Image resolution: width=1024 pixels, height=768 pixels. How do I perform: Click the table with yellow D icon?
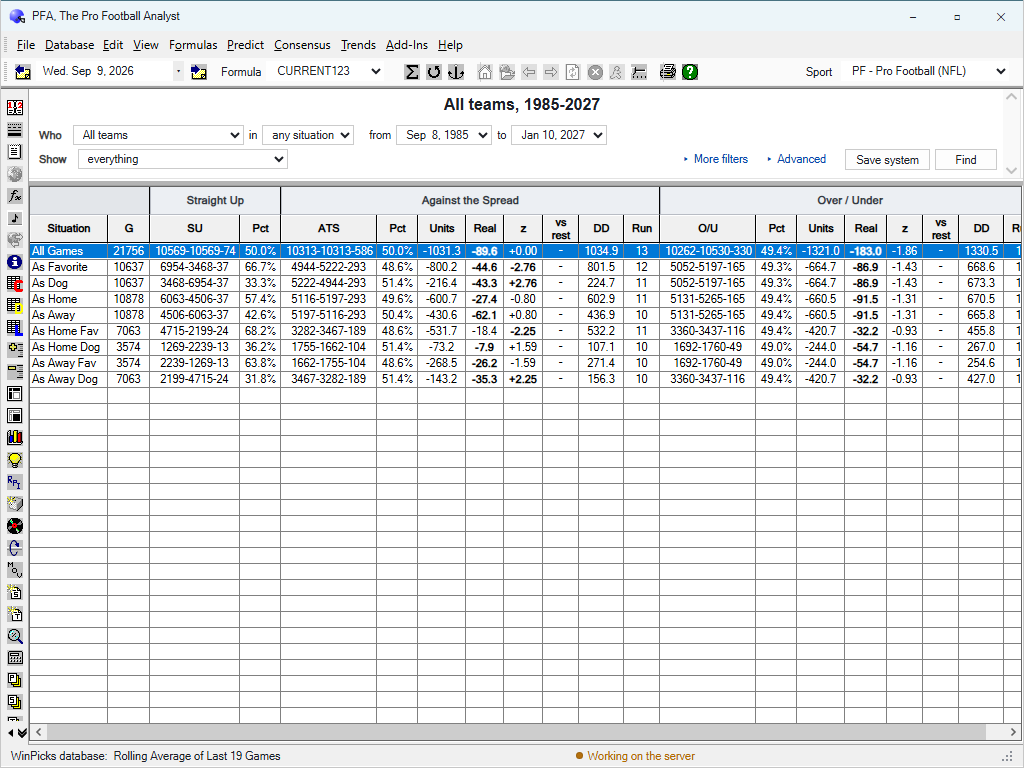14,306
